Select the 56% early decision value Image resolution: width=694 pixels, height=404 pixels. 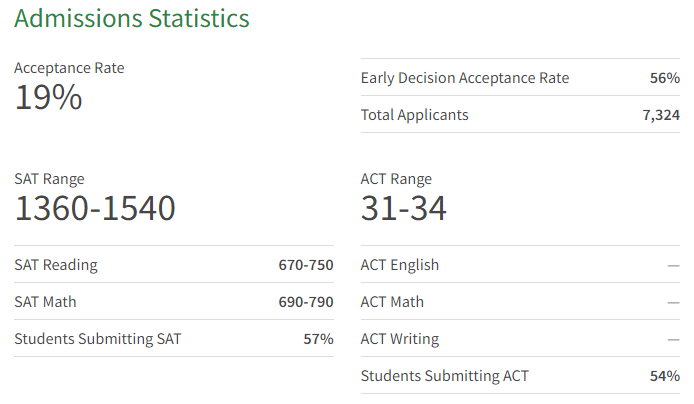click(x=665, y=78)
